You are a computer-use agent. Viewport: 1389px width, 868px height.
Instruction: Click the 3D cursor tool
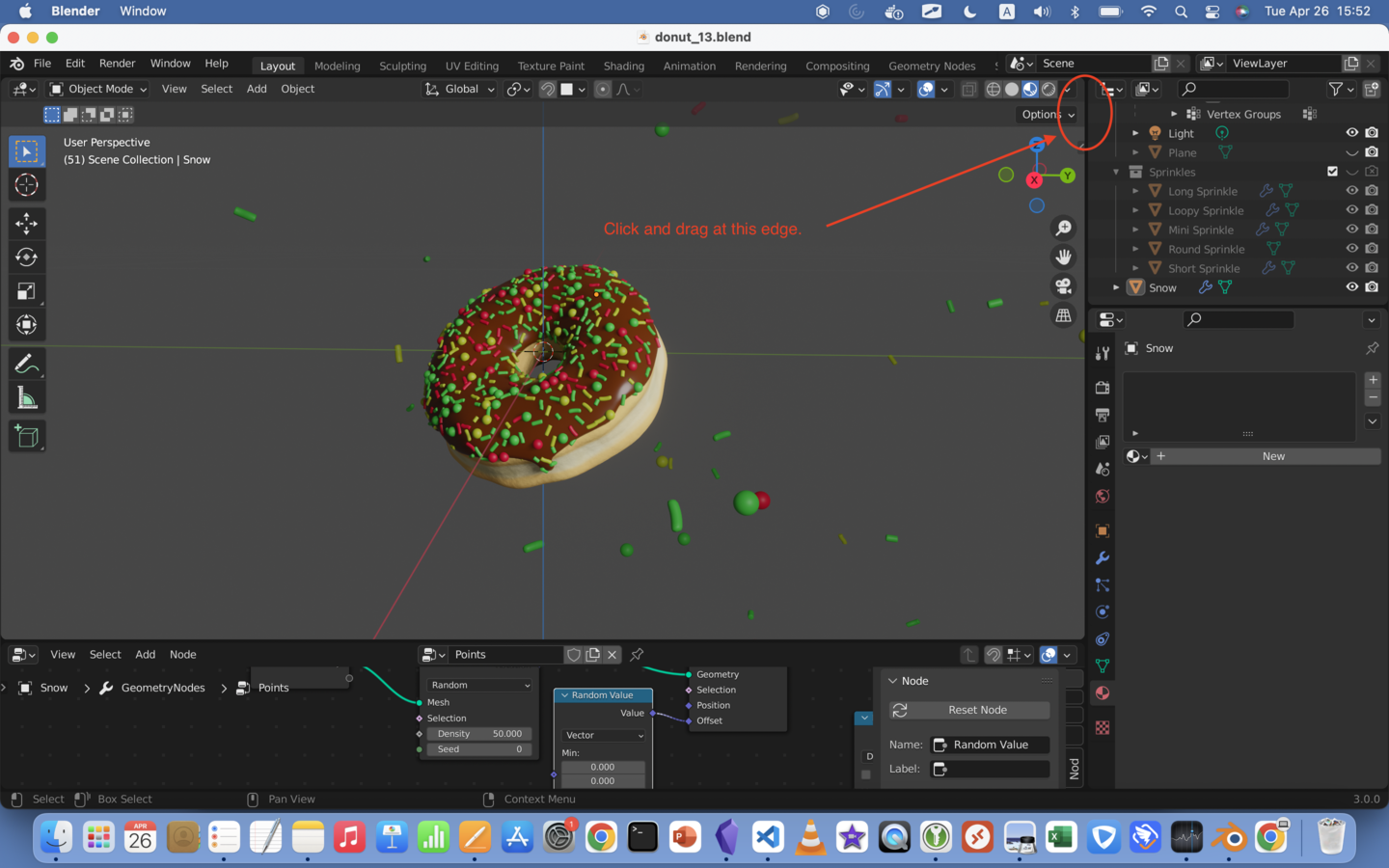pos(26,185)
